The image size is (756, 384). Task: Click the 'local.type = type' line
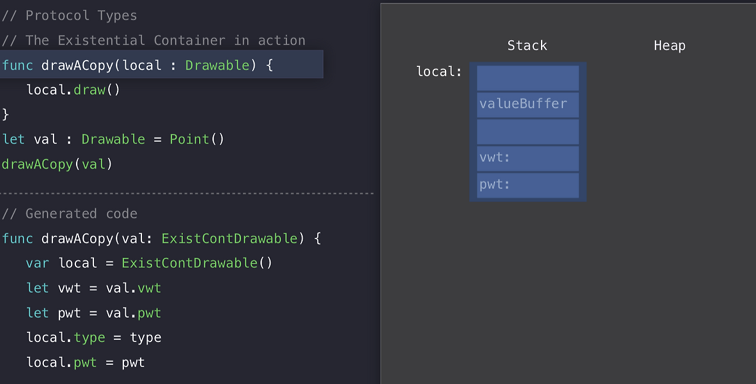pos(94,338)
